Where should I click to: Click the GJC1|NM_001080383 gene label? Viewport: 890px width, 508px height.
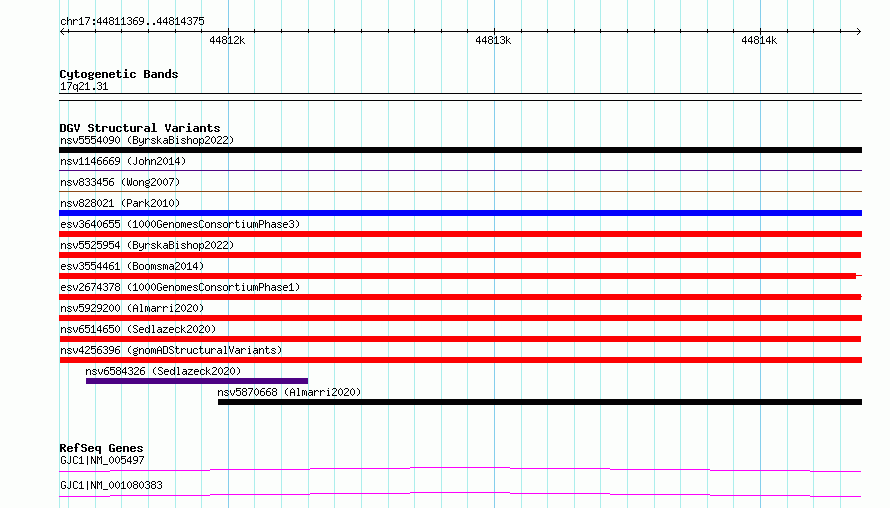coord(111,485)
